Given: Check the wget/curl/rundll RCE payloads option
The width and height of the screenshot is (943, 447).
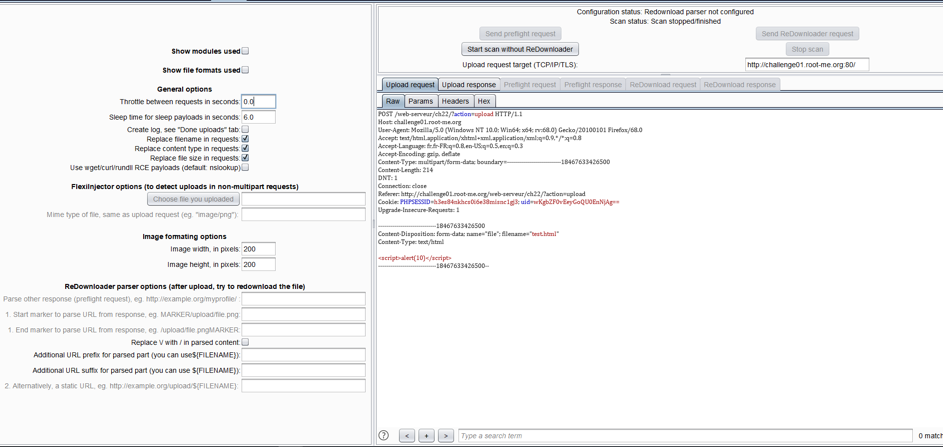Looking at the screenshot, I should pos(245,168).
